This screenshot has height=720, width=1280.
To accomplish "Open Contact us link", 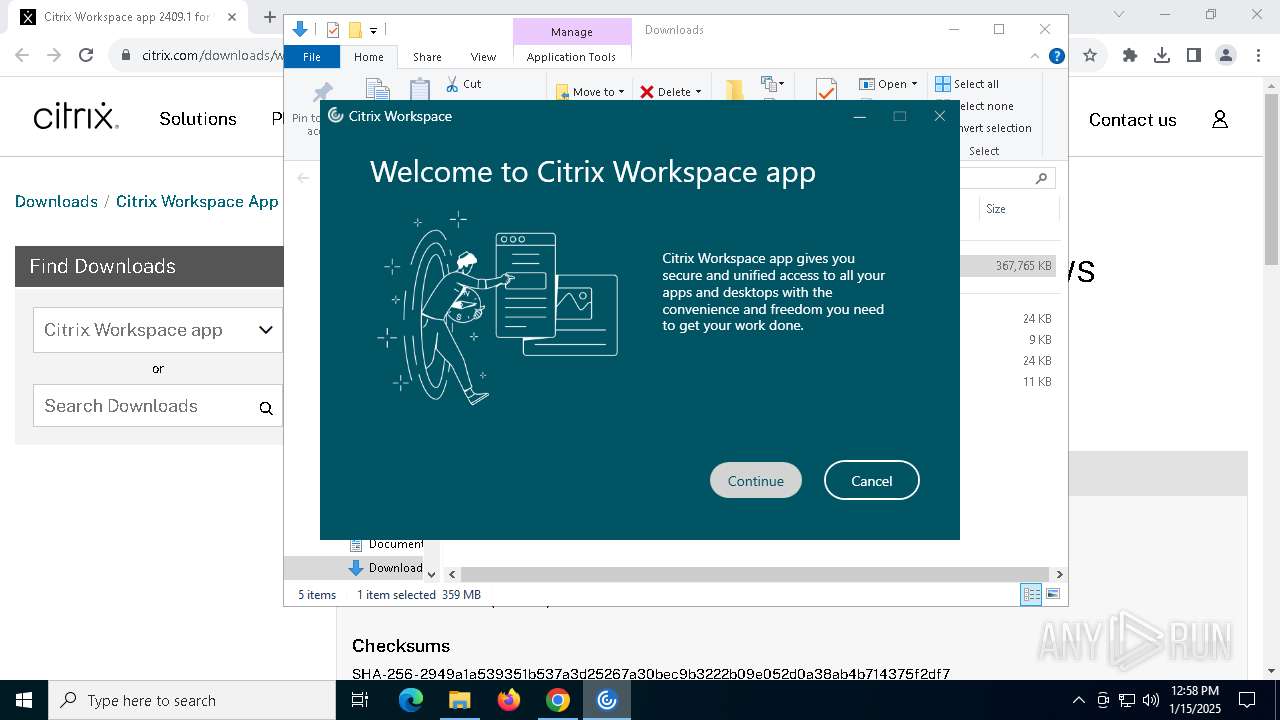I will point(1132,120).
